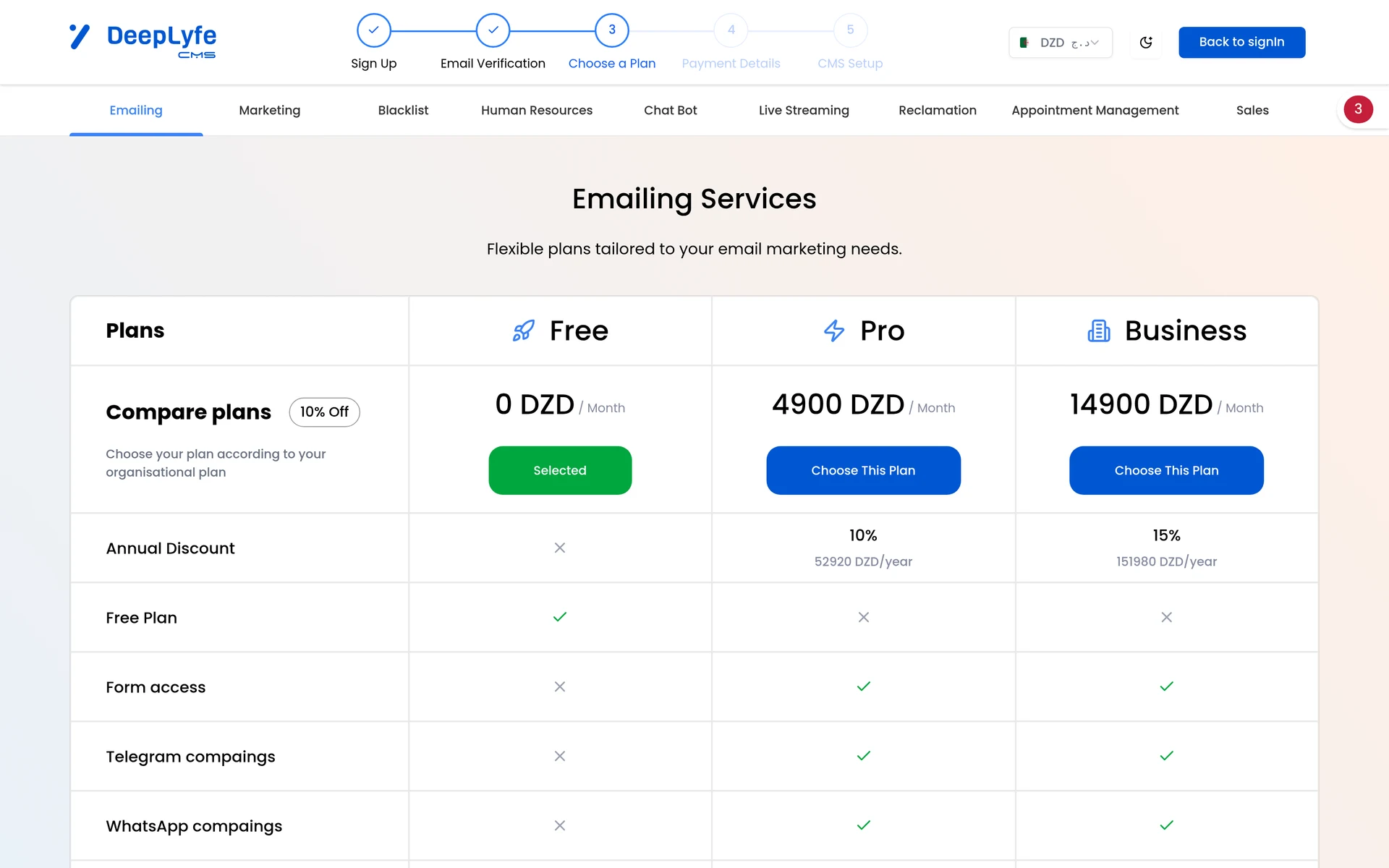Click the 151980 DZD/year text
Viewport: 1389px width, 868px height.
tap(1166, 561)
